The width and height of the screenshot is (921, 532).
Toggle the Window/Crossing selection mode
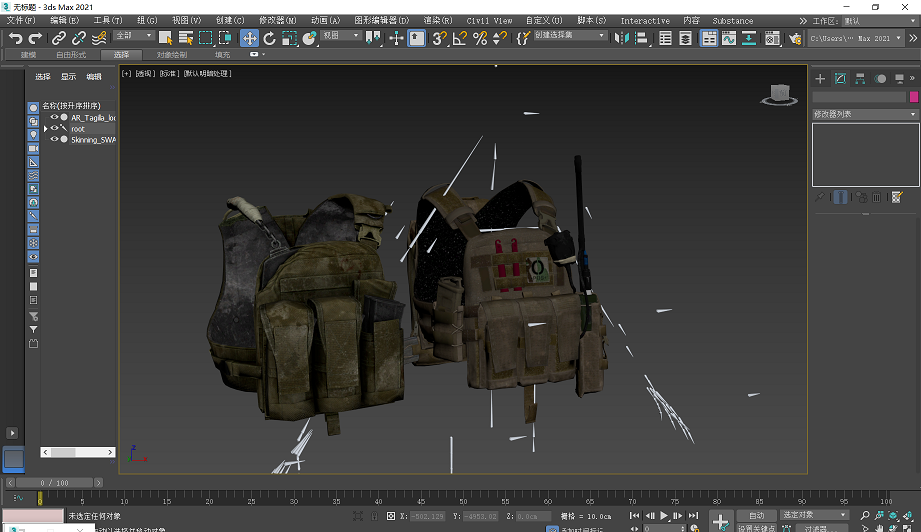point(226,38)
